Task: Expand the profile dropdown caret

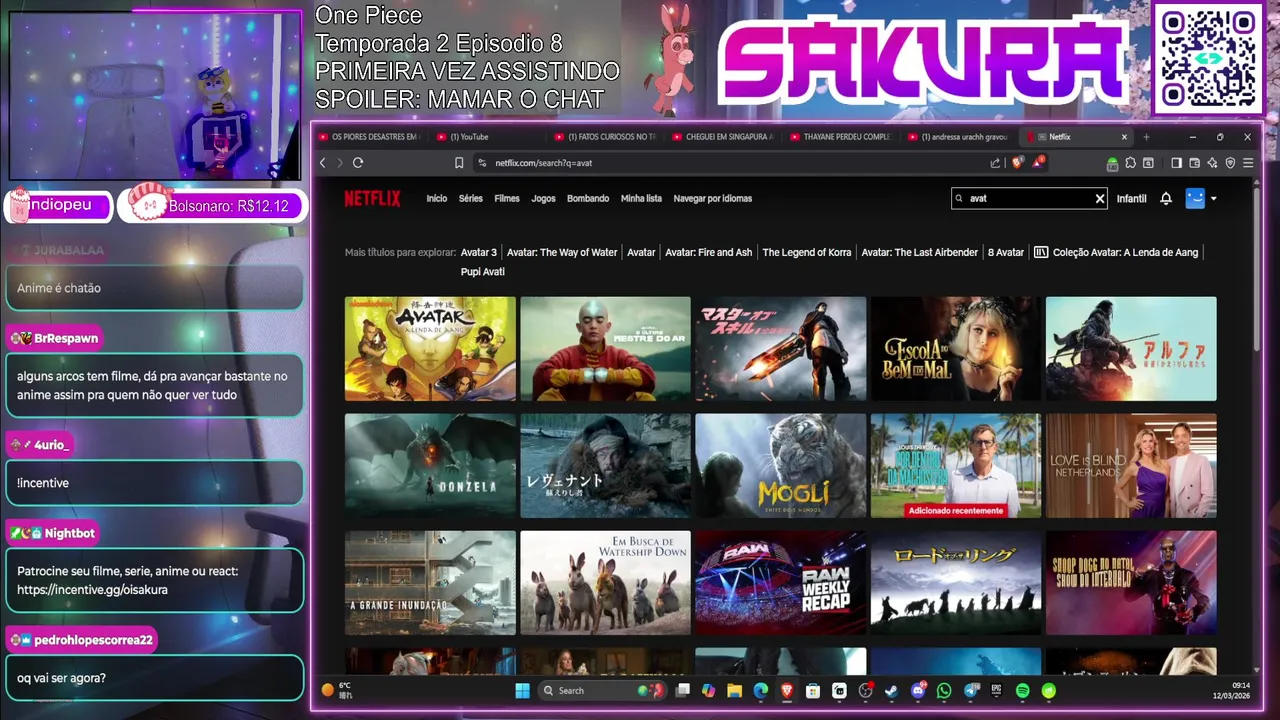Action: tap(1213, 198)
